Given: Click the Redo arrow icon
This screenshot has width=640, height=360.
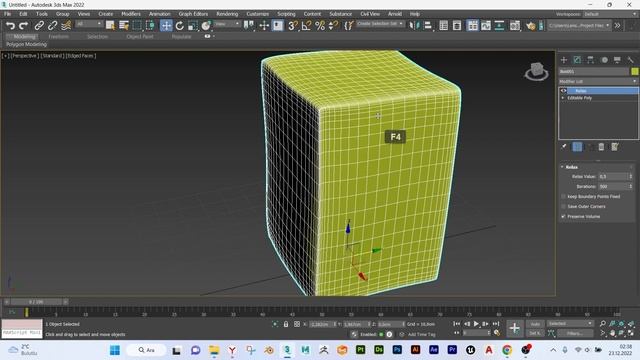Looking at the screenshot, I should tap(24, 26).
